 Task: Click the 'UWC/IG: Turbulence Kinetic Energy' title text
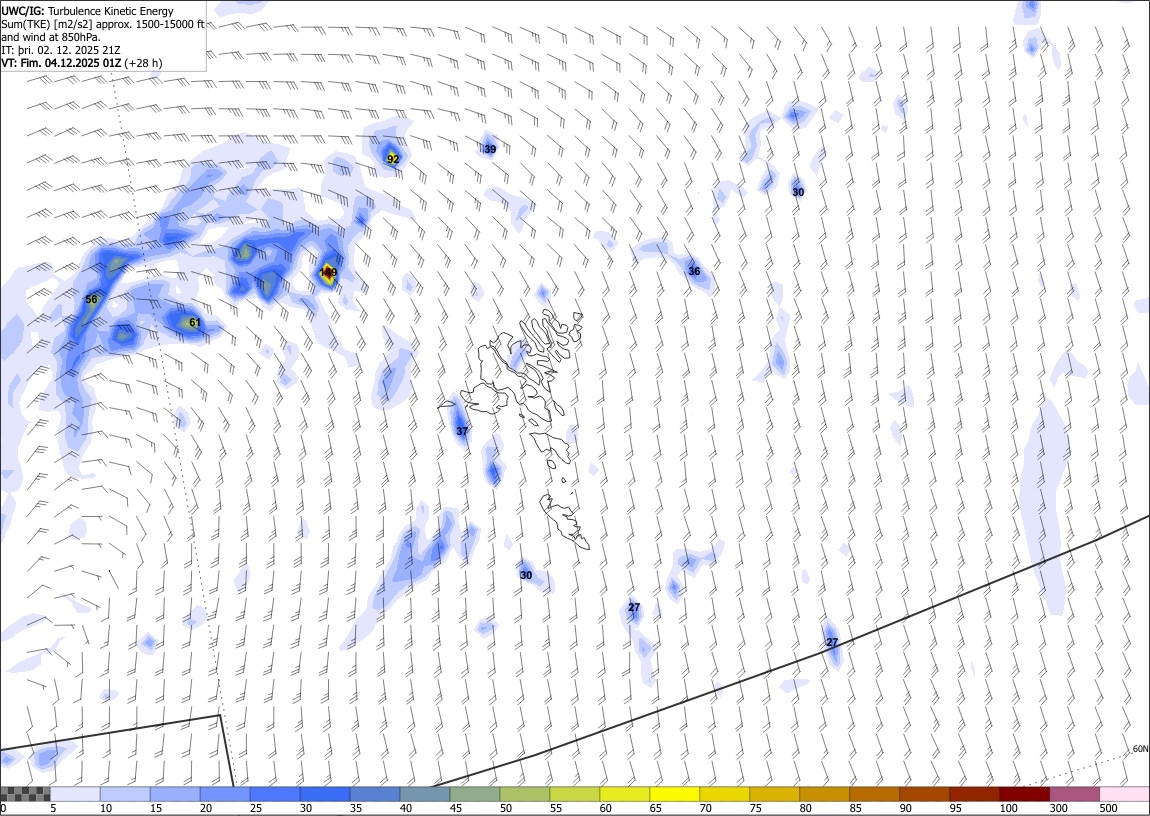coord(87,11)
